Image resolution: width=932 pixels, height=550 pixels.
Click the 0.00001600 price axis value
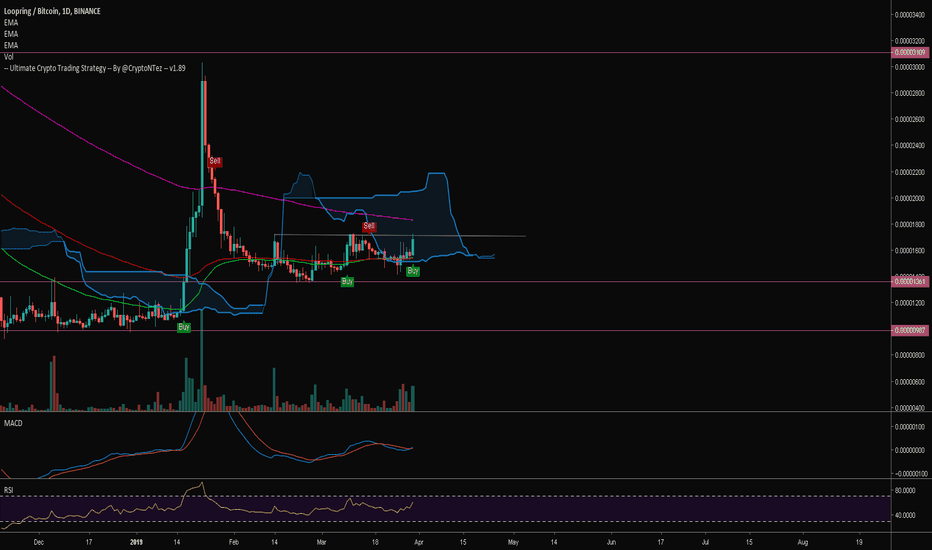pos(910,251)
